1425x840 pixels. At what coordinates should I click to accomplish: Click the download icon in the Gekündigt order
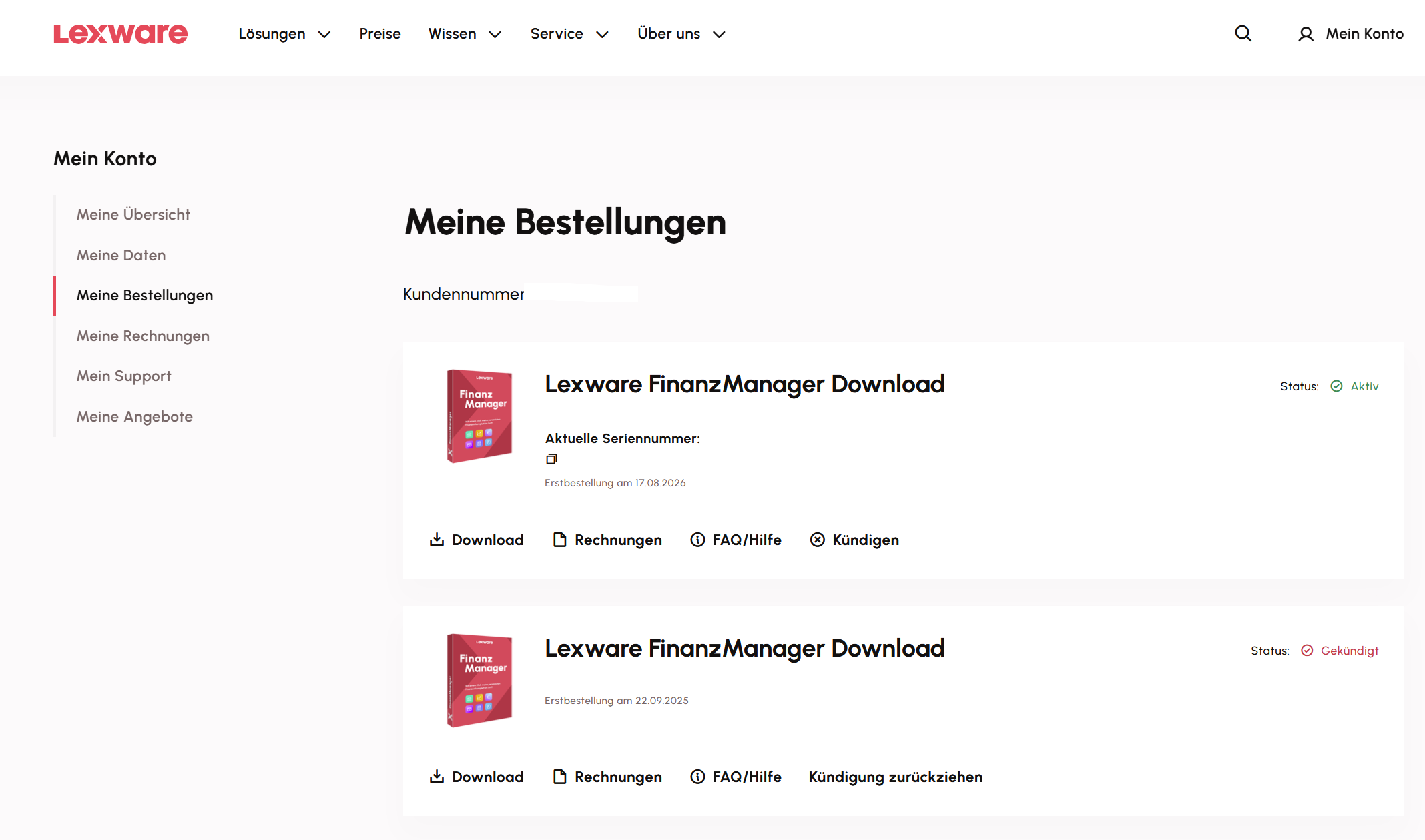[x=437, y=776]
